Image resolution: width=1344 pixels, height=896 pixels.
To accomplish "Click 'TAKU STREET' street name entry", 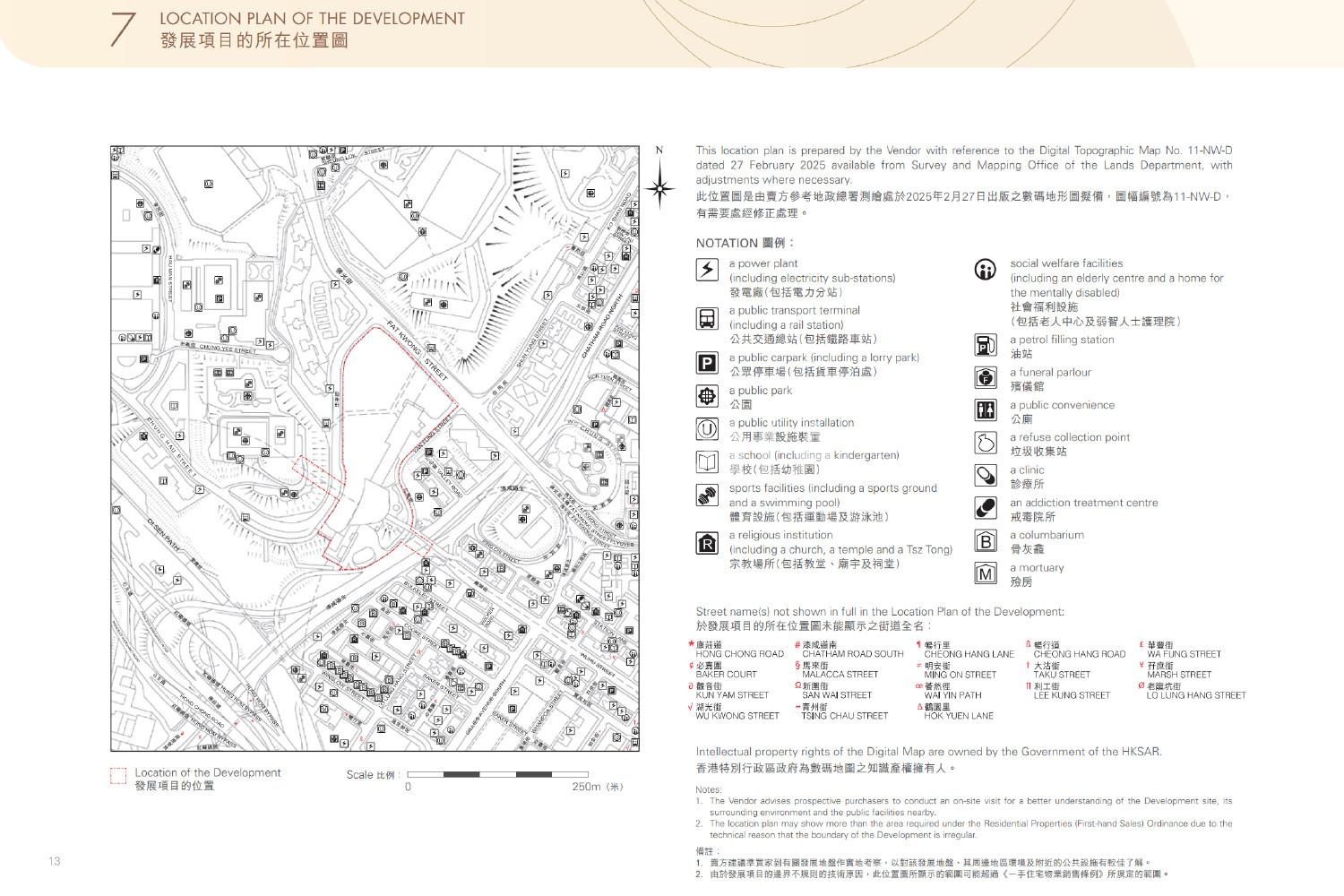I will [x=1062, y=675].
